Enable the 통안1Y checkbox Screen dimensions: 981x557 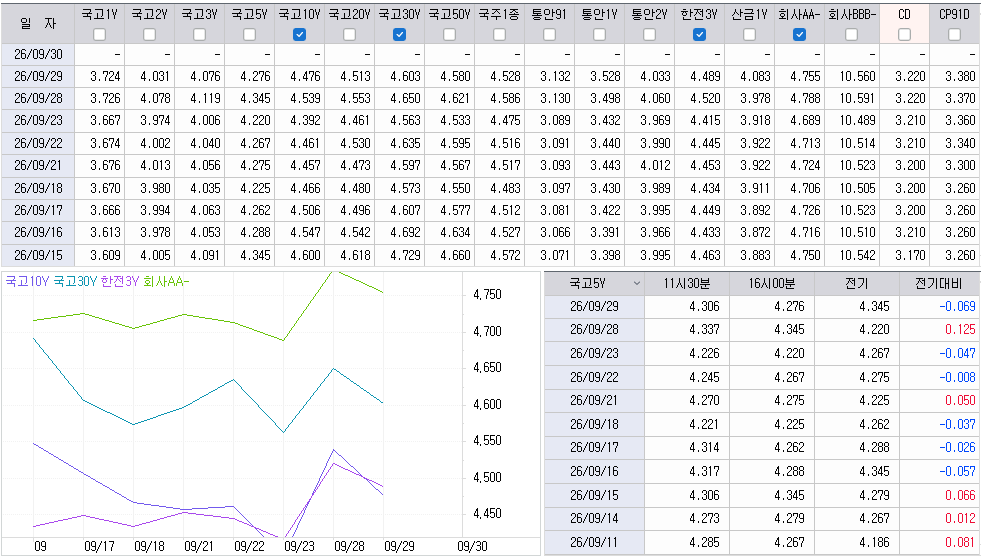coord(599,35)
